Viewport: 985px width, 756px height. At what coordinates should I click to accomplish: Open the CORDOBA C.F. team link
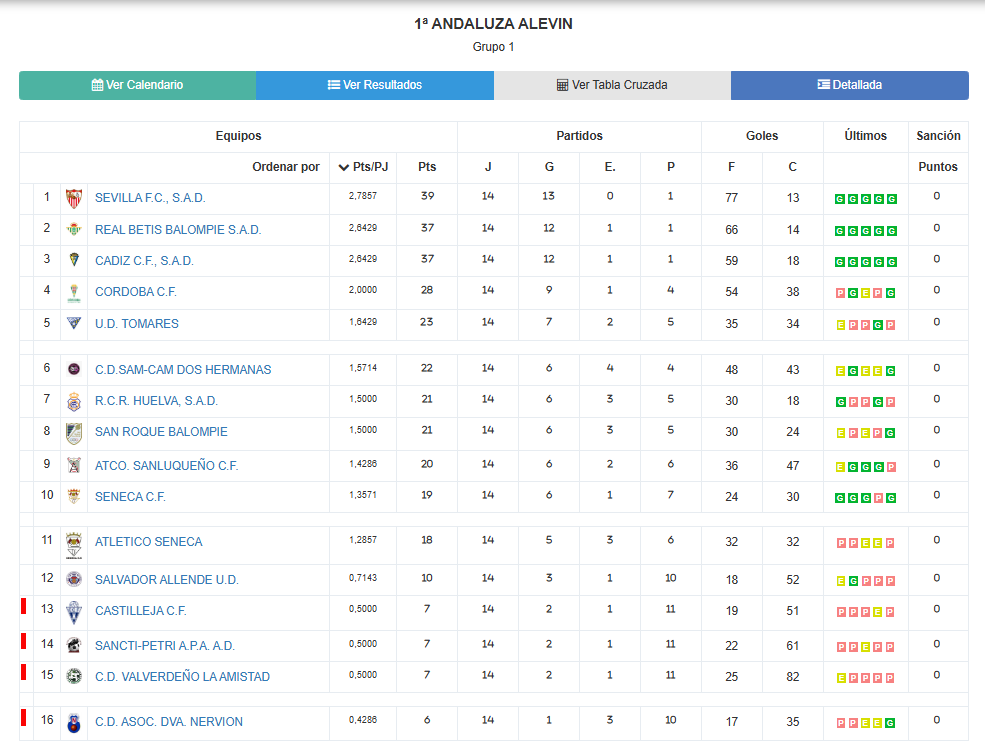pyautogui.click(x=136, y=292)
